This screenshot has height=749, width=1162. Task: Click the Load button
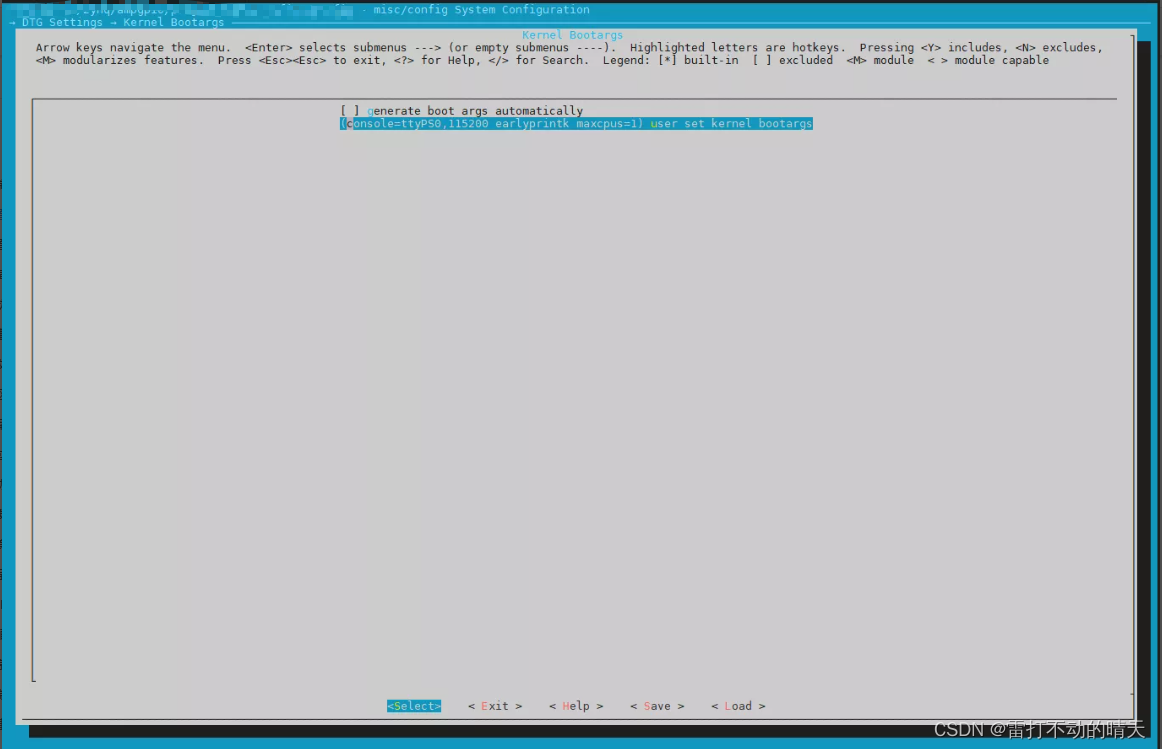[738, 706]
